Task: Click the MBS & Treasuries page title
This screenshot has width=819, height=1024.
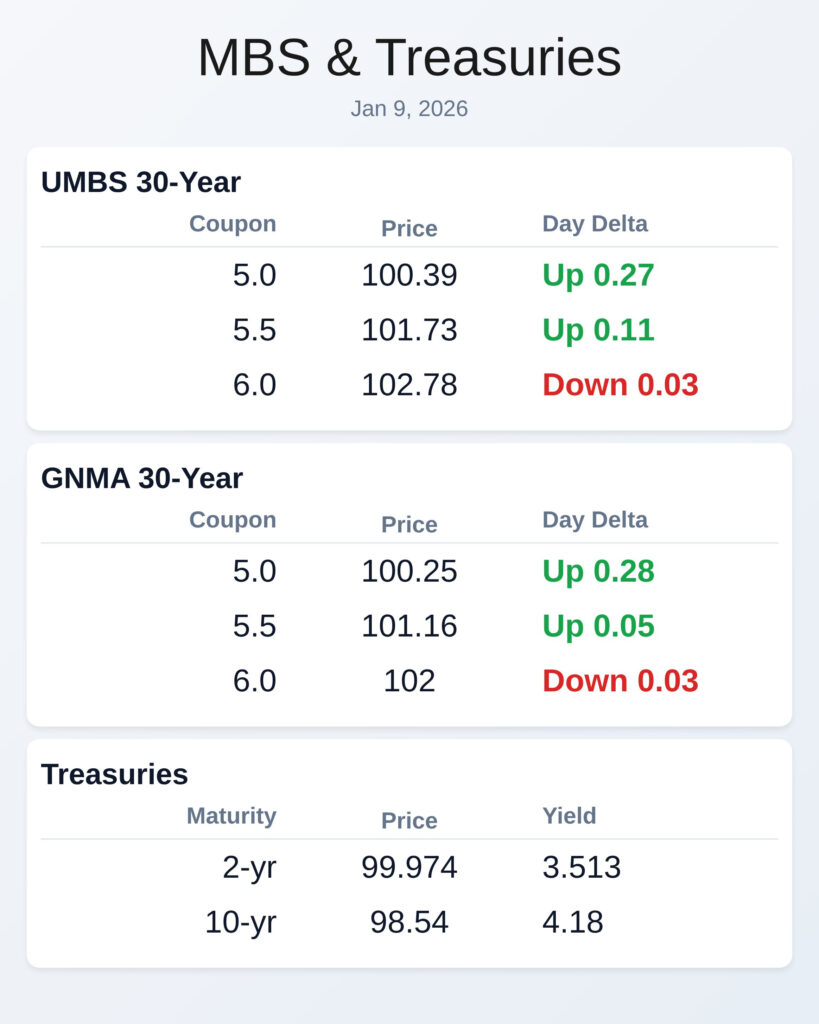Action: click(409, 58)
